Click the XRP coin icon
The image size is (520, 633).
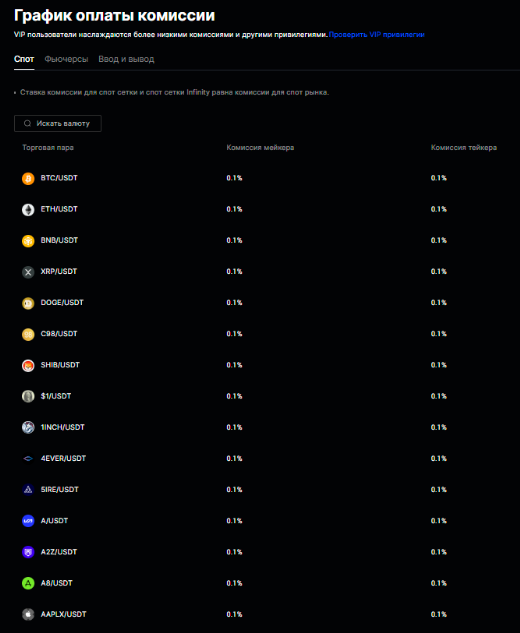(x=28, y=272)
